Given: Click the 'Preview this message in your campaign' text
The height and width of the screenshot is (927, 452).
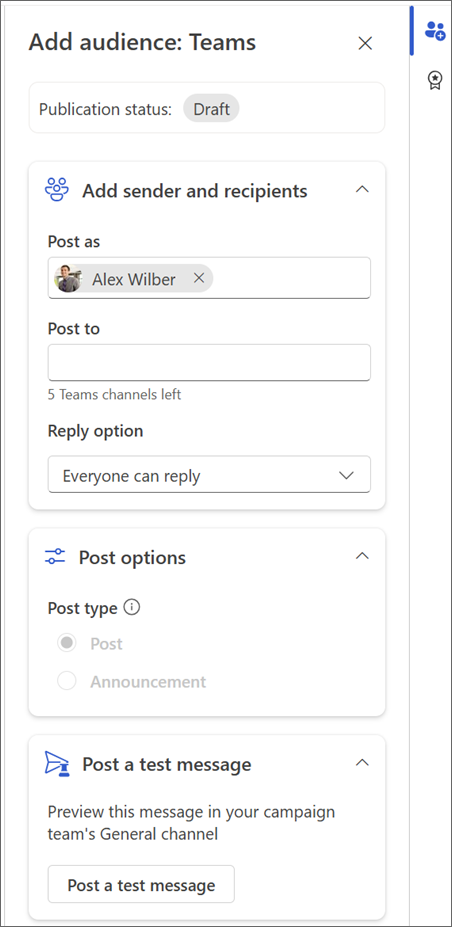Looking at the screenshot, I should 191,812.
